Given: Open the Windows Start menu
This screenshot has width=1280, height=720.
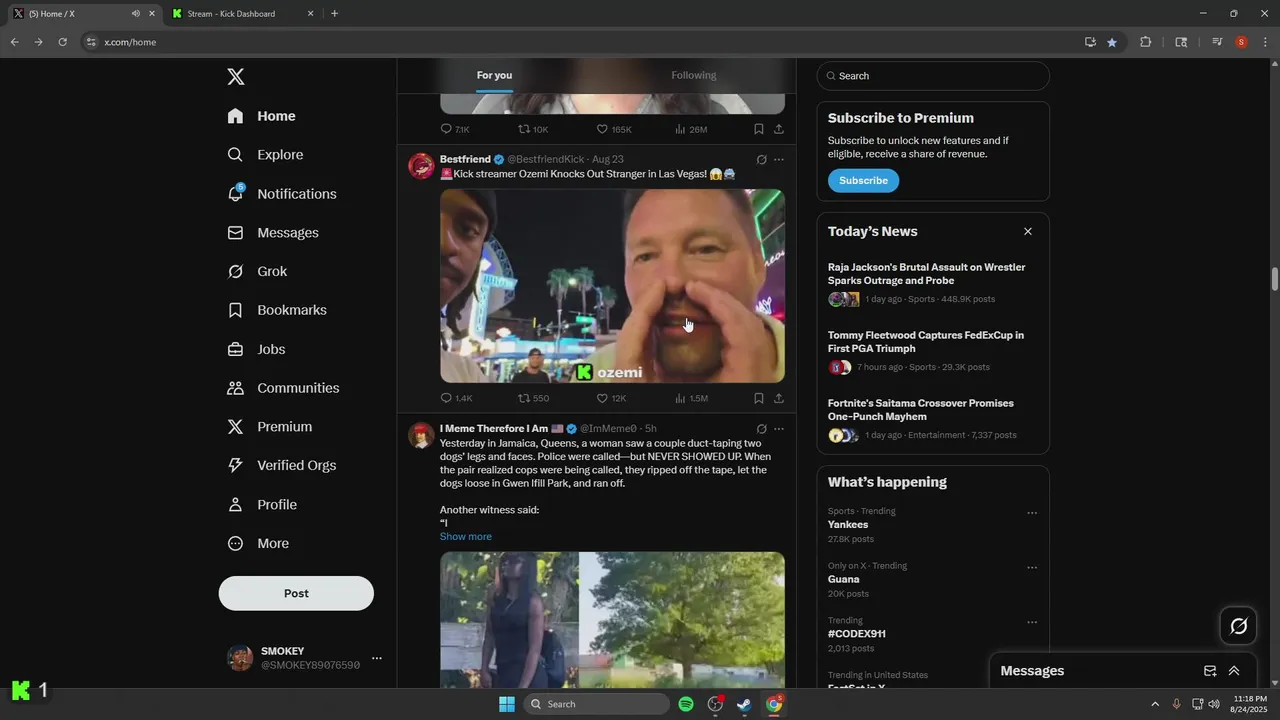Looking at the screenshot, I should [x=507, y=704].
